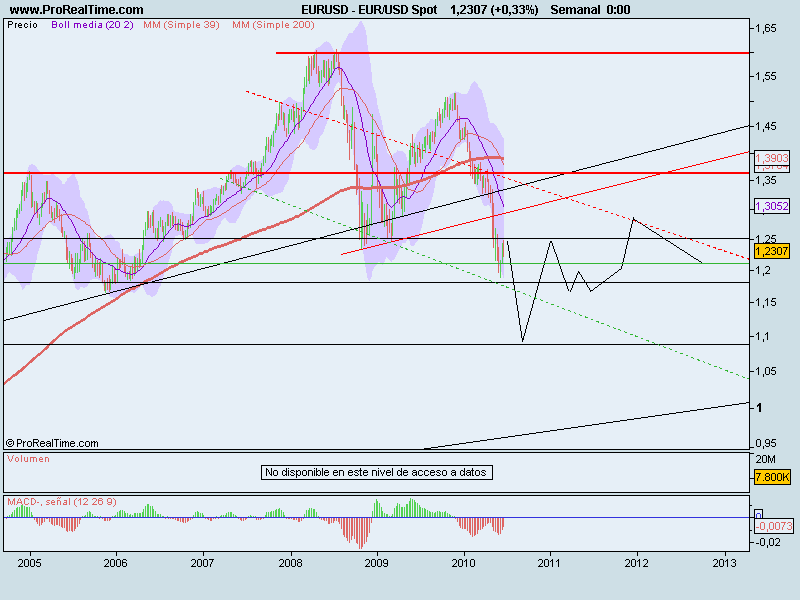Click the 2005 year label on time axis

point(29,563)
